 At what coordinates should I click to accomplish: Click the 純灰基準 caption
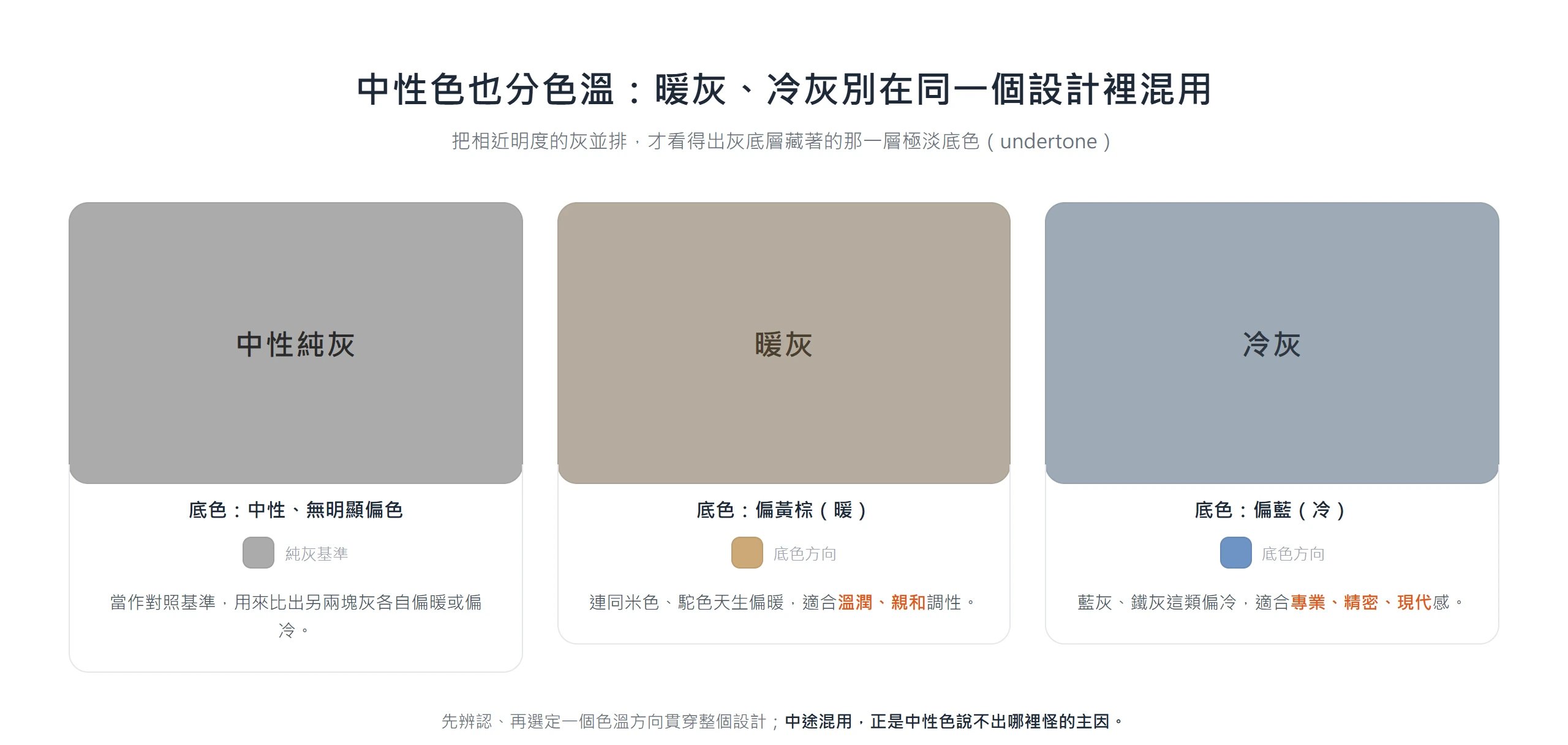[x=317, y=554]
